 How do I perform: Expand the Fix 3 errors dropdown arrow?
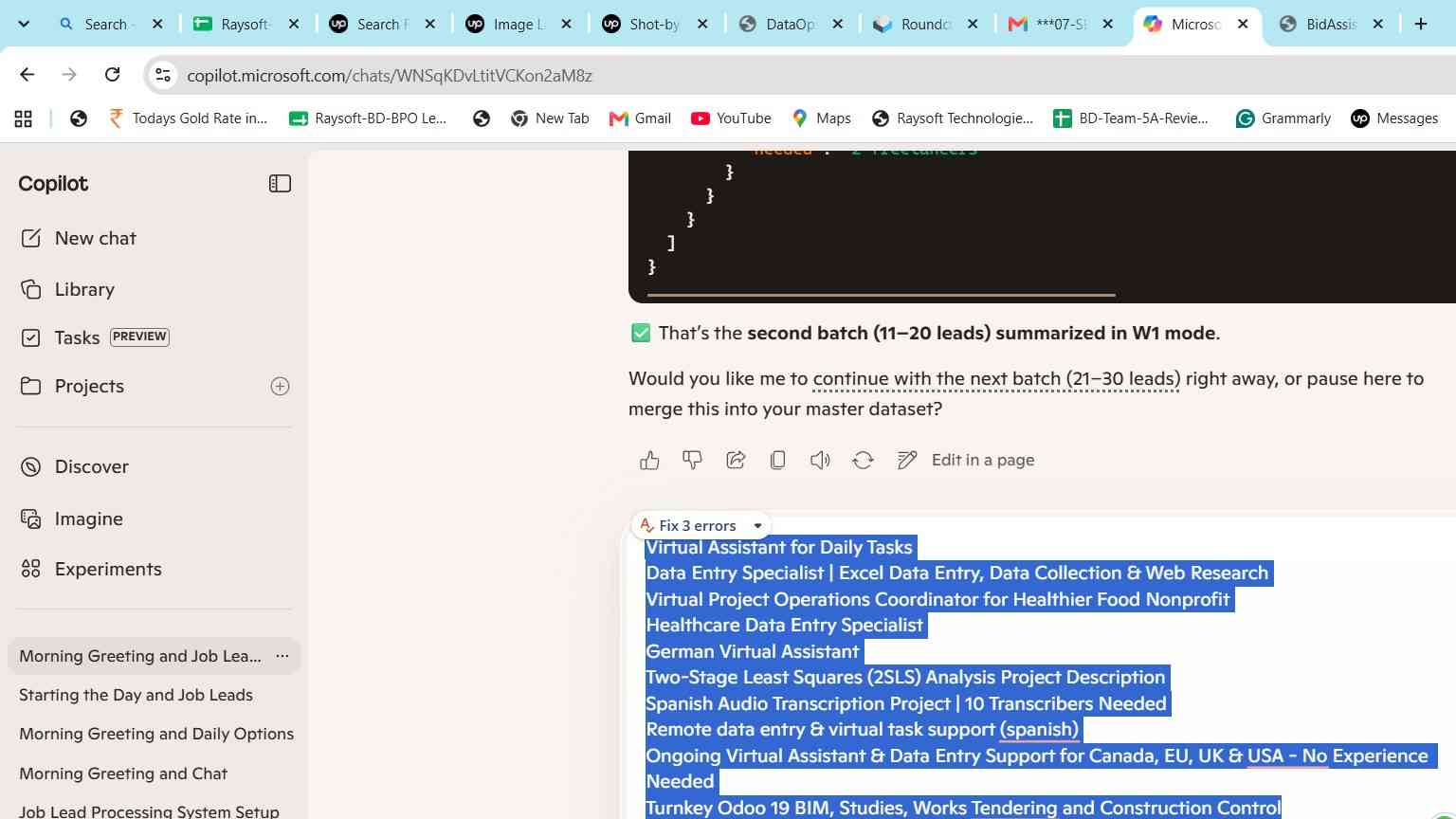tap(757, 525)
